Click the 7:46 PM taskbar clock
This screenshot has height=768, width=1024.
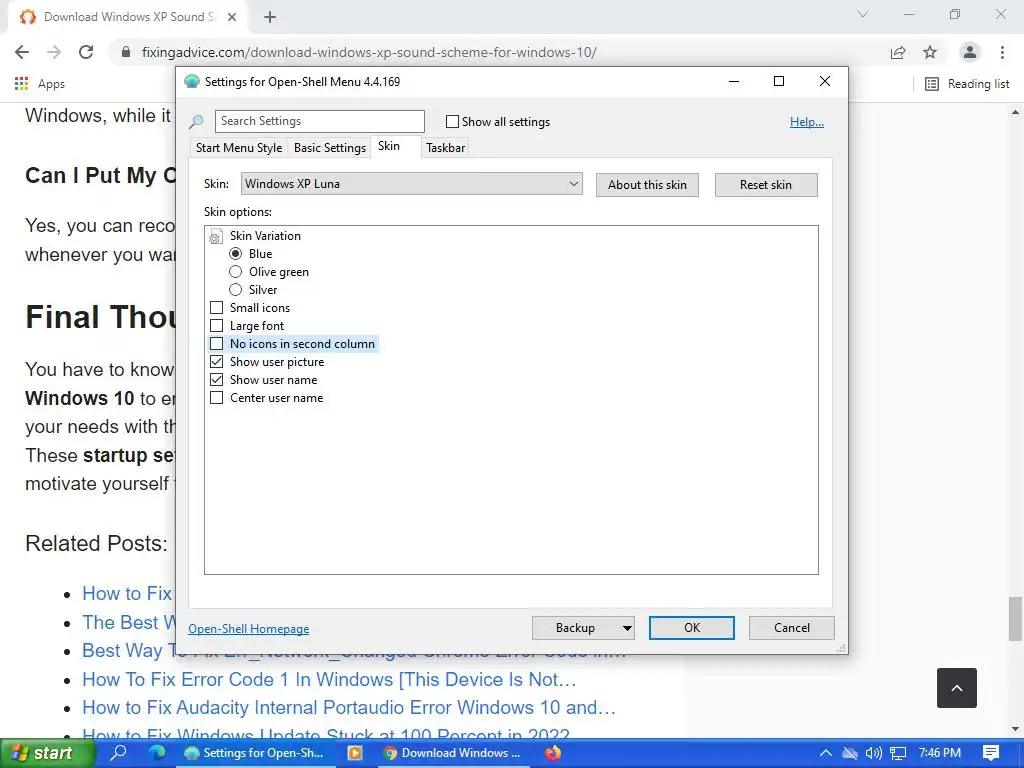tap(939, 753)
